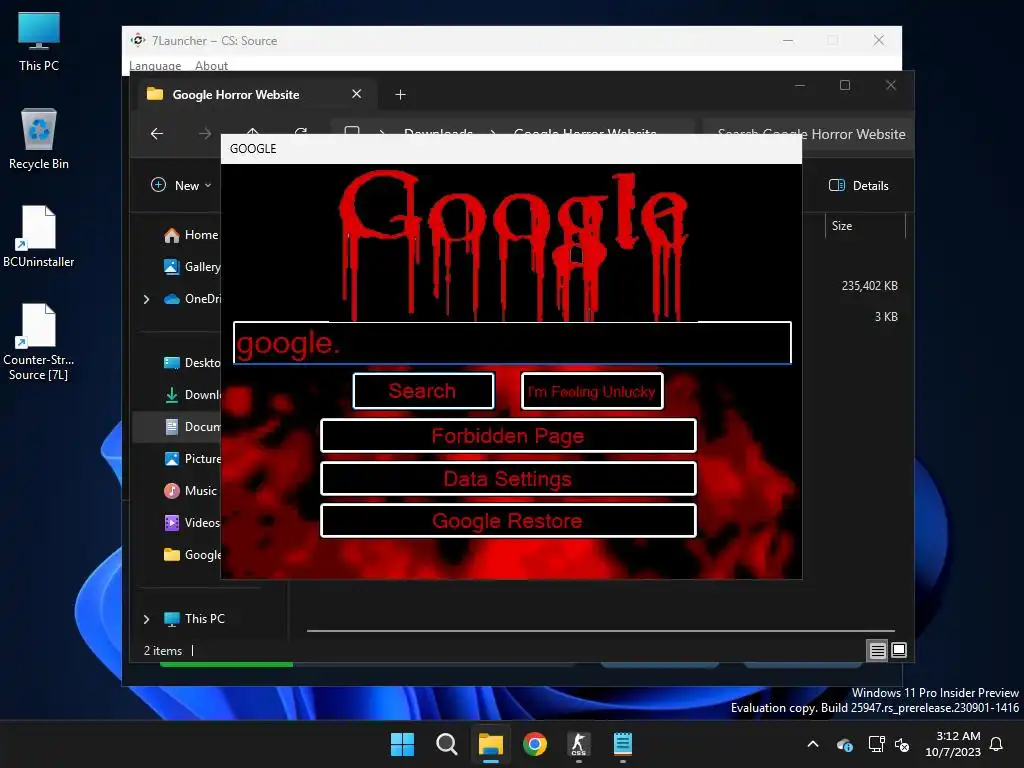Open the Counter-Strike Source taskbar icon
Viewport: 1024px width, 768px height.
coord(579,744)
